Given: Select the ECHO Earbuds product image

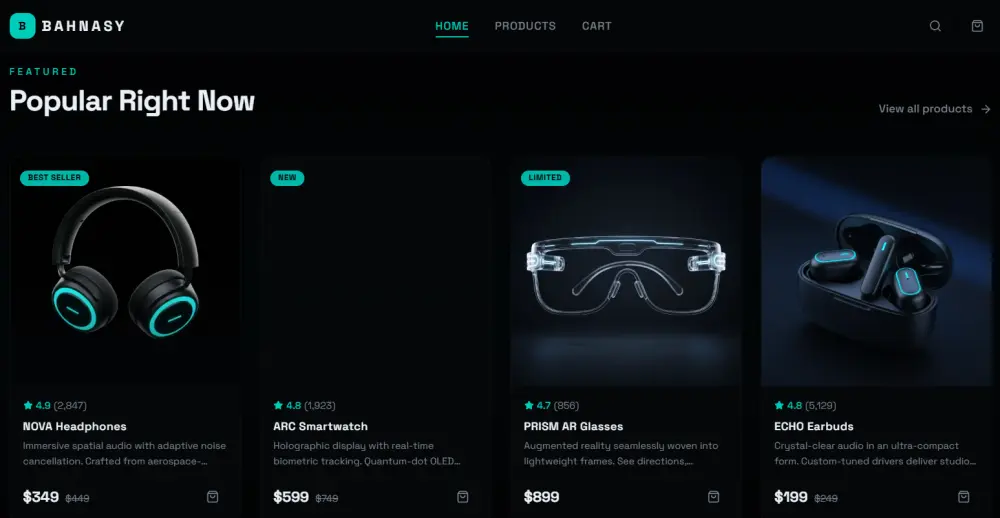Looking at the screenshot, I should pos(876,271).
